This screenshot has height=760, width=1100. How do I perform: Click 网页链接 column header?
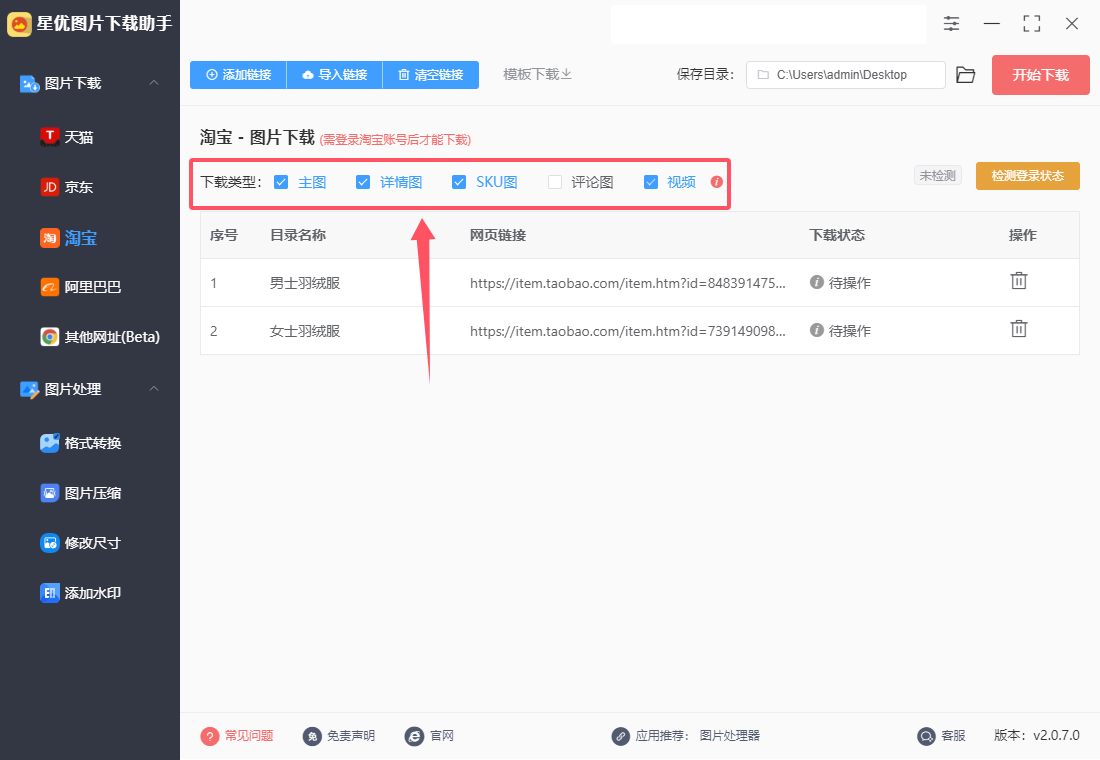point(497,235)
